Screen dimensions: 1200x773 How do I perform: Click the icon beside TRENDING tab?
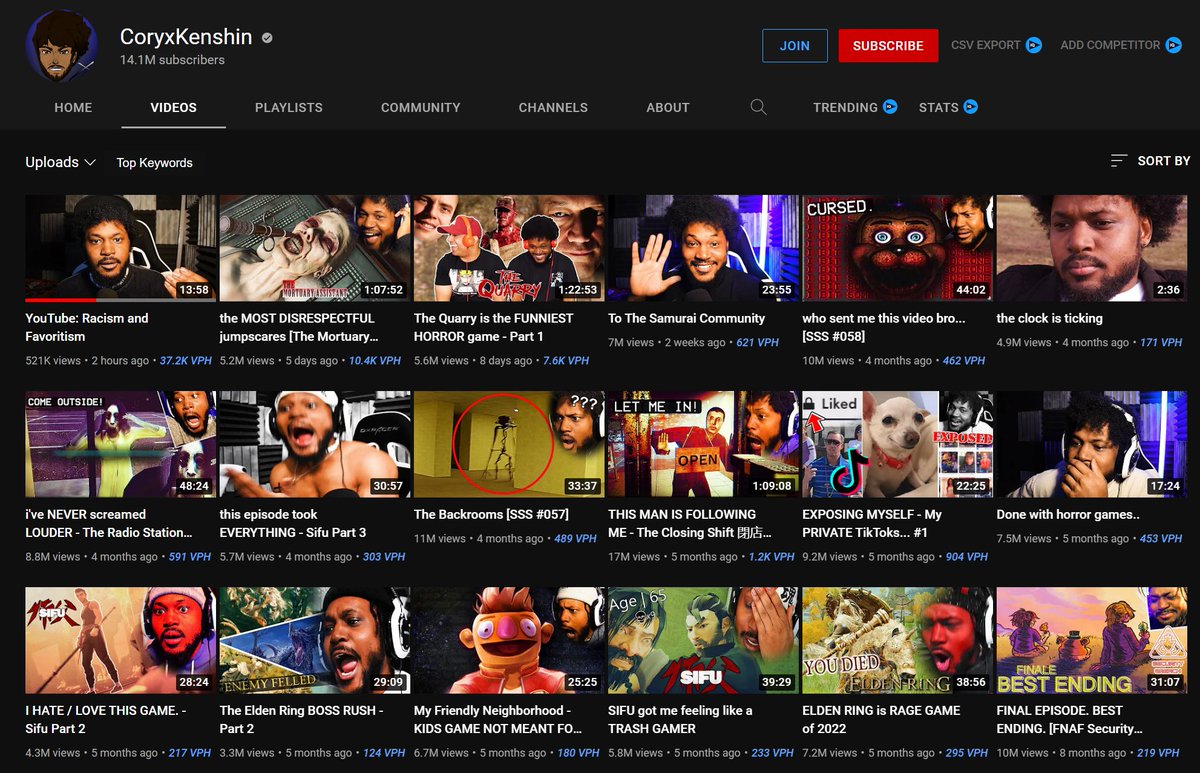[x=890, y=107]
